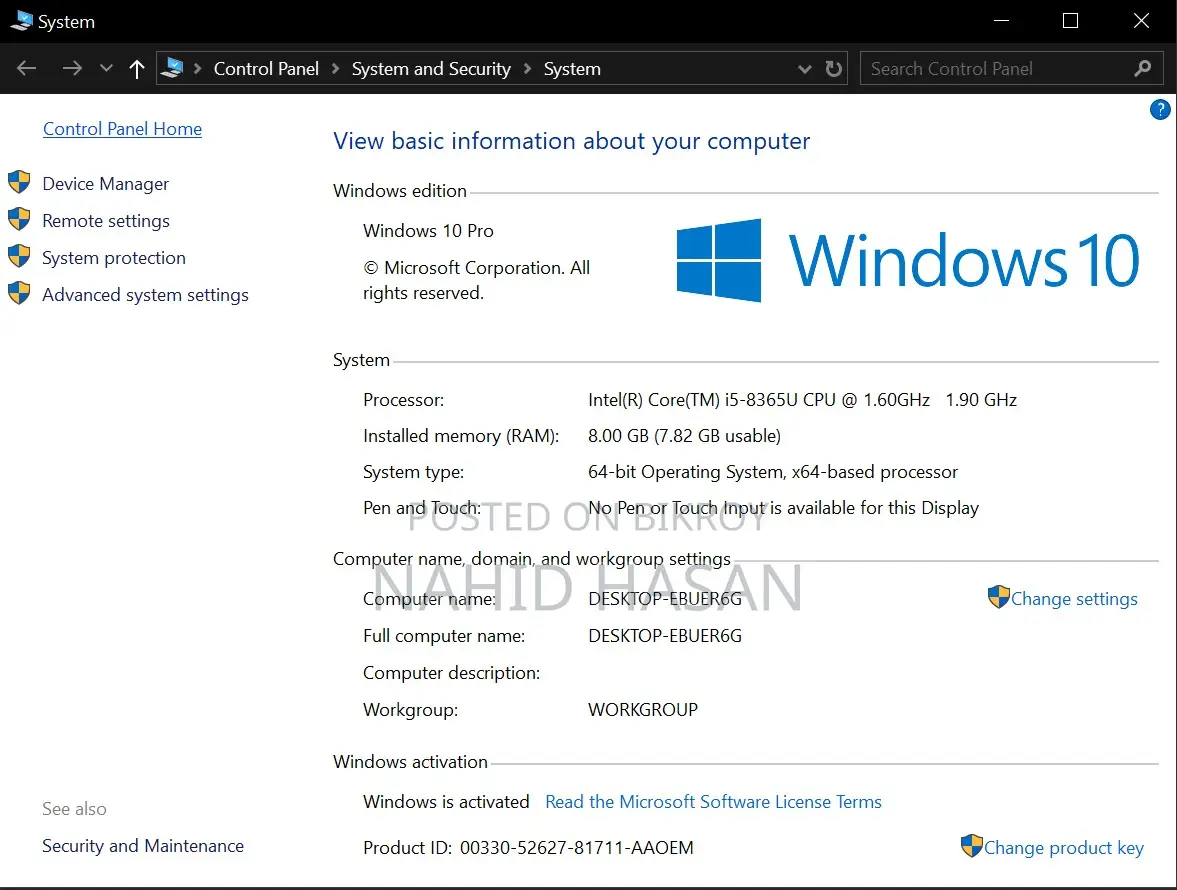The image size is (1177, 890).
Task: Click the System window title icon
Action: coord(22,21)
